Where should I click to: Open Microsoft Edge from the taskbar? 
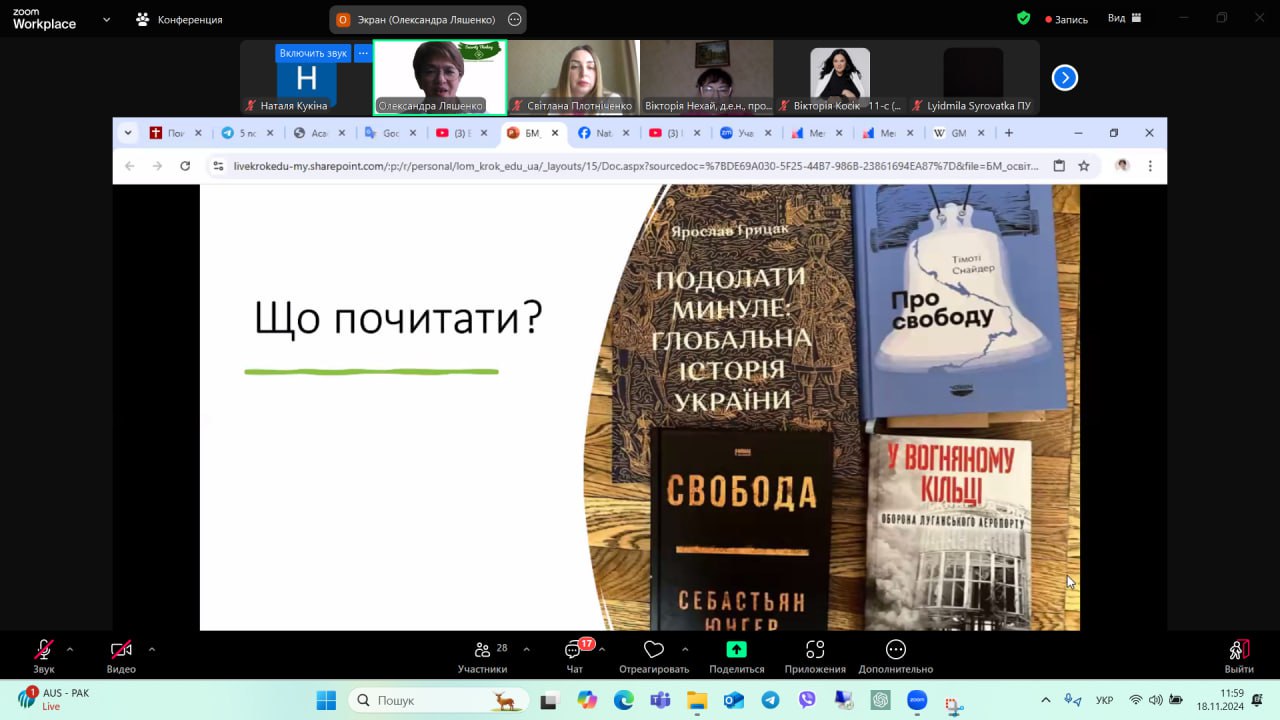point(623,700)
